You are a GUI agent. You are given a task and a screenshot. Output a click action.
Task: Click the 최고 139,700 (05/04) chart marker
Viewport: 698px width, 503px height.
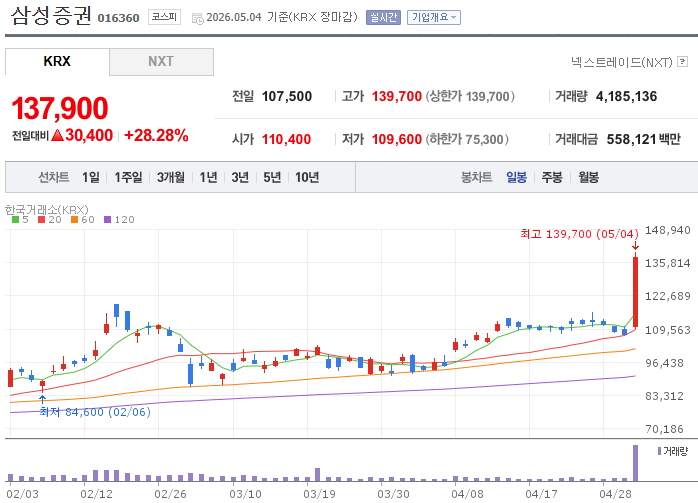pyautogui.click(x=579, y=234)
